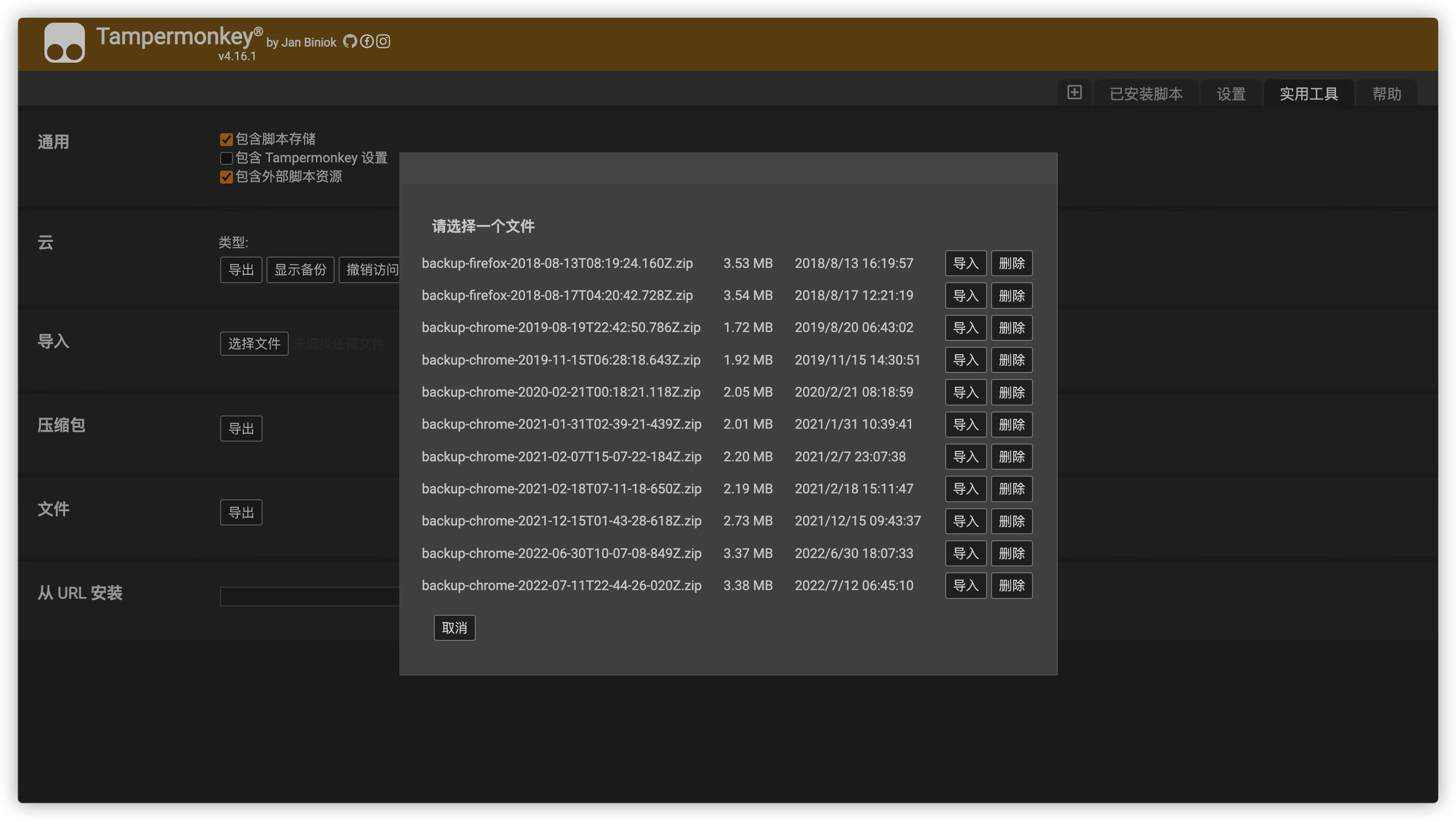Delete backup-firefox-2018-08-17 backup
This screenshot has height=821, width=1456.
click(x=1012, y=296)
